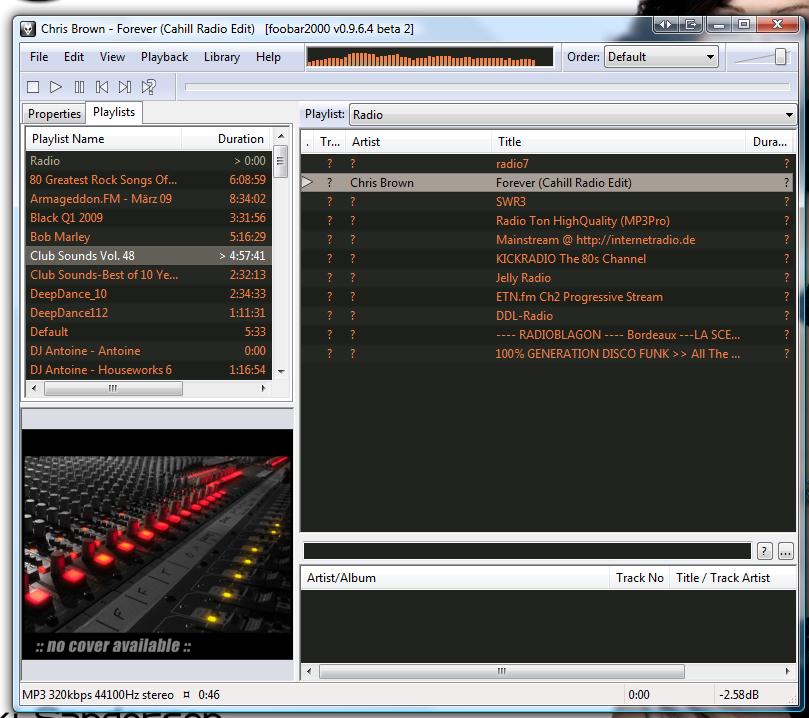
Task: Select the Default playlist row
Action: point(149,332)
